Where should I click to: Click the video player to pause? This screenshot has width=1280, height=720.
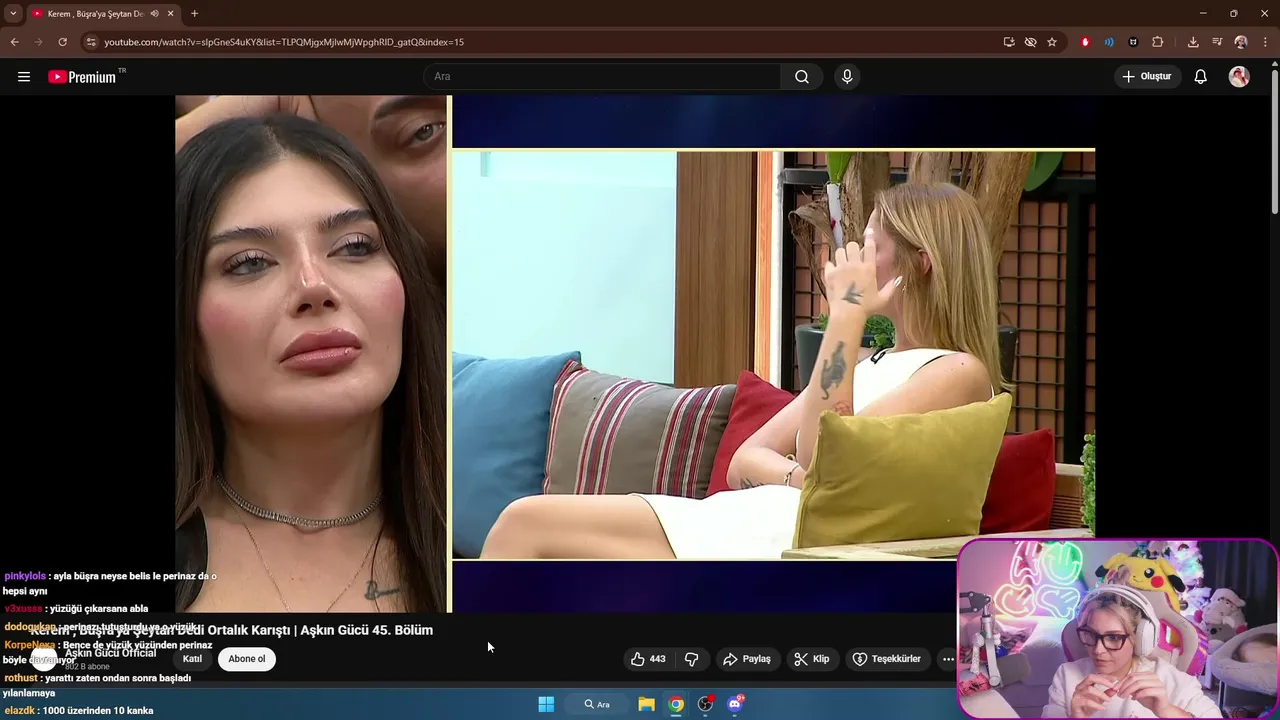[635, 353]
